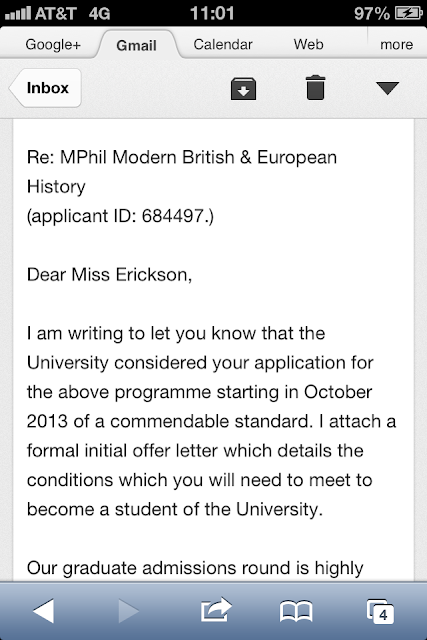Tap the Safari back arrow

click(44, 611)
